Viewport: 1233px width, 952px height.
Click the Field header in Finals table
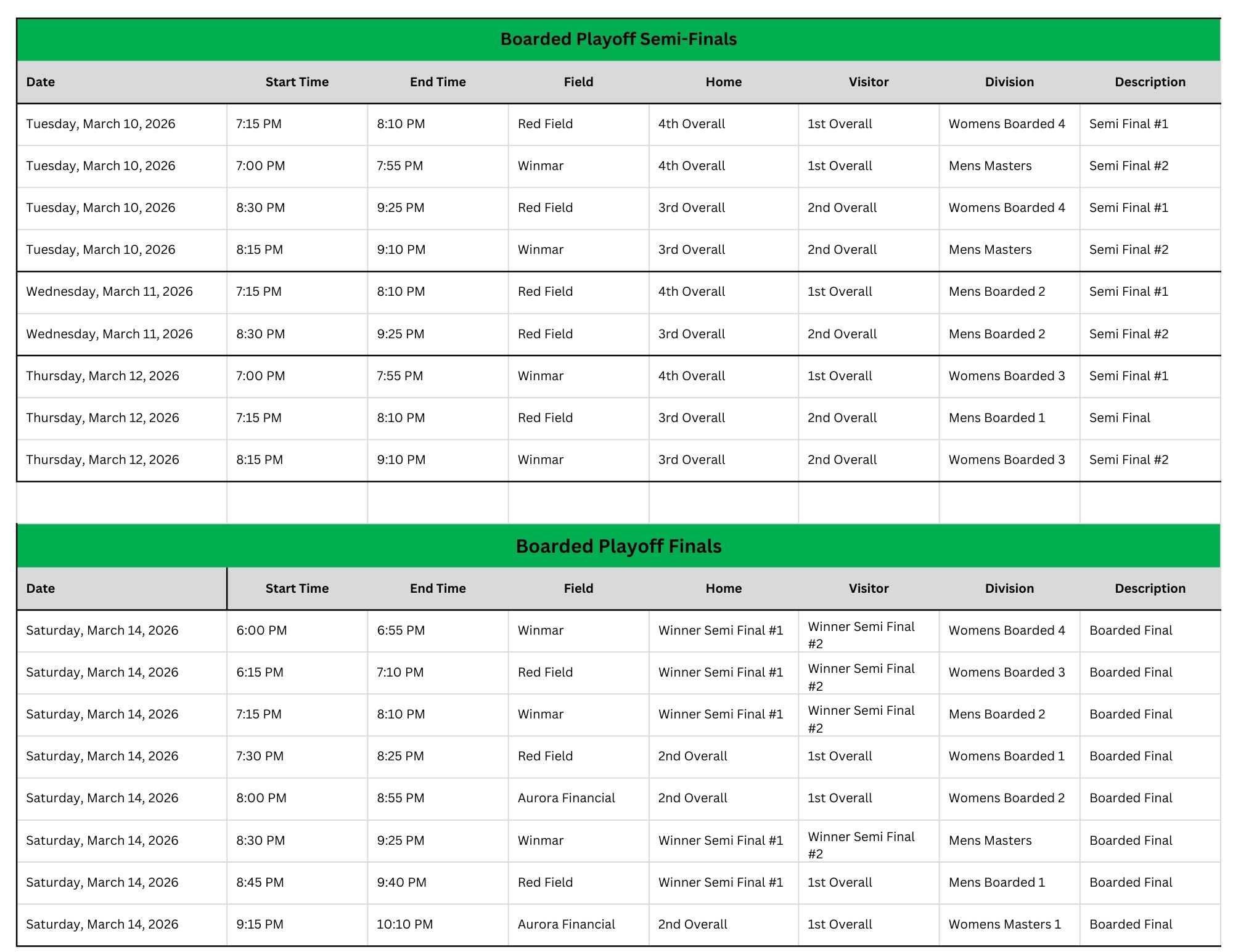(578, 588)
